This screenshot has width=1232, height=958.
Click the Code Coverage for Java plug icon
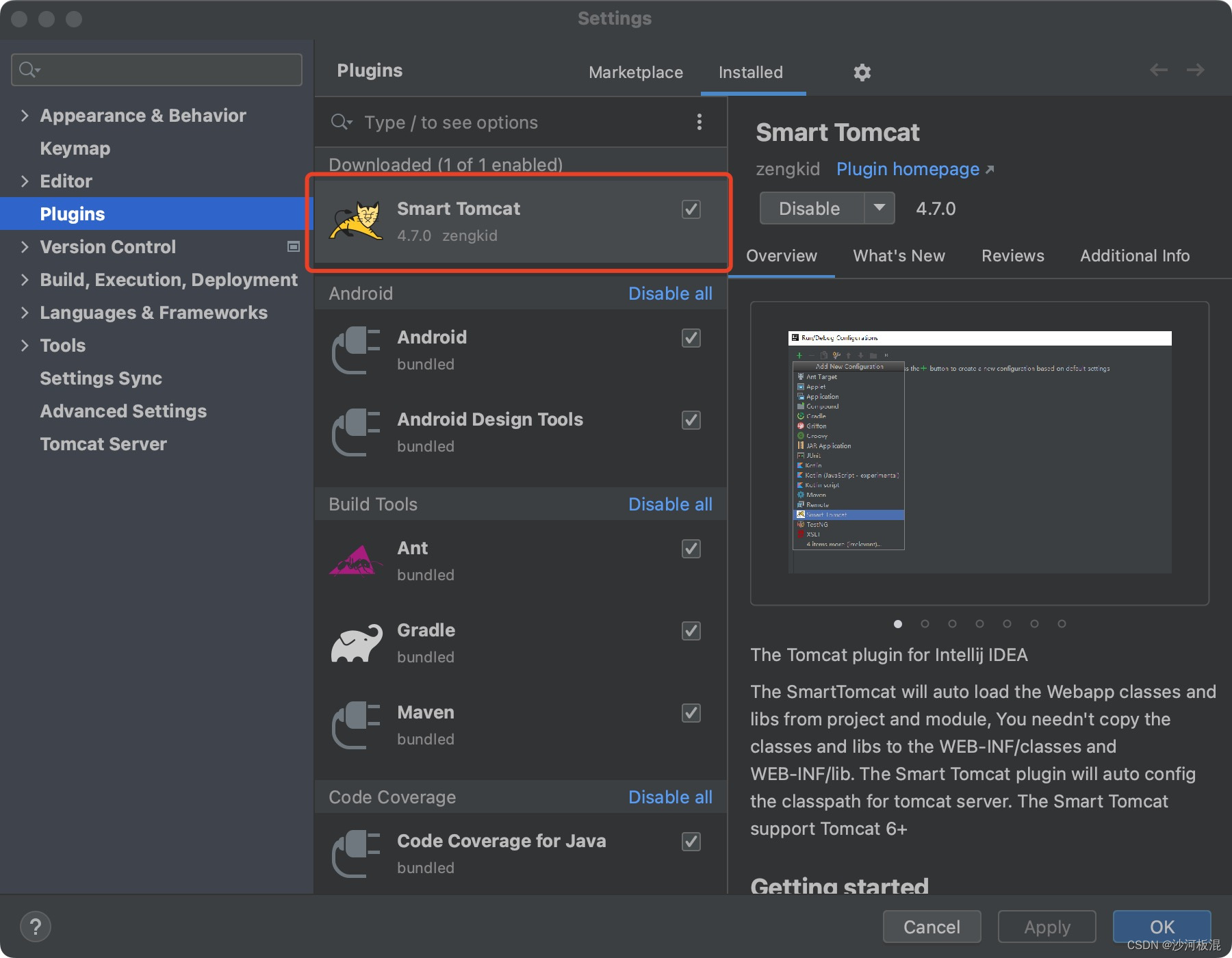(x=356, y=854)
